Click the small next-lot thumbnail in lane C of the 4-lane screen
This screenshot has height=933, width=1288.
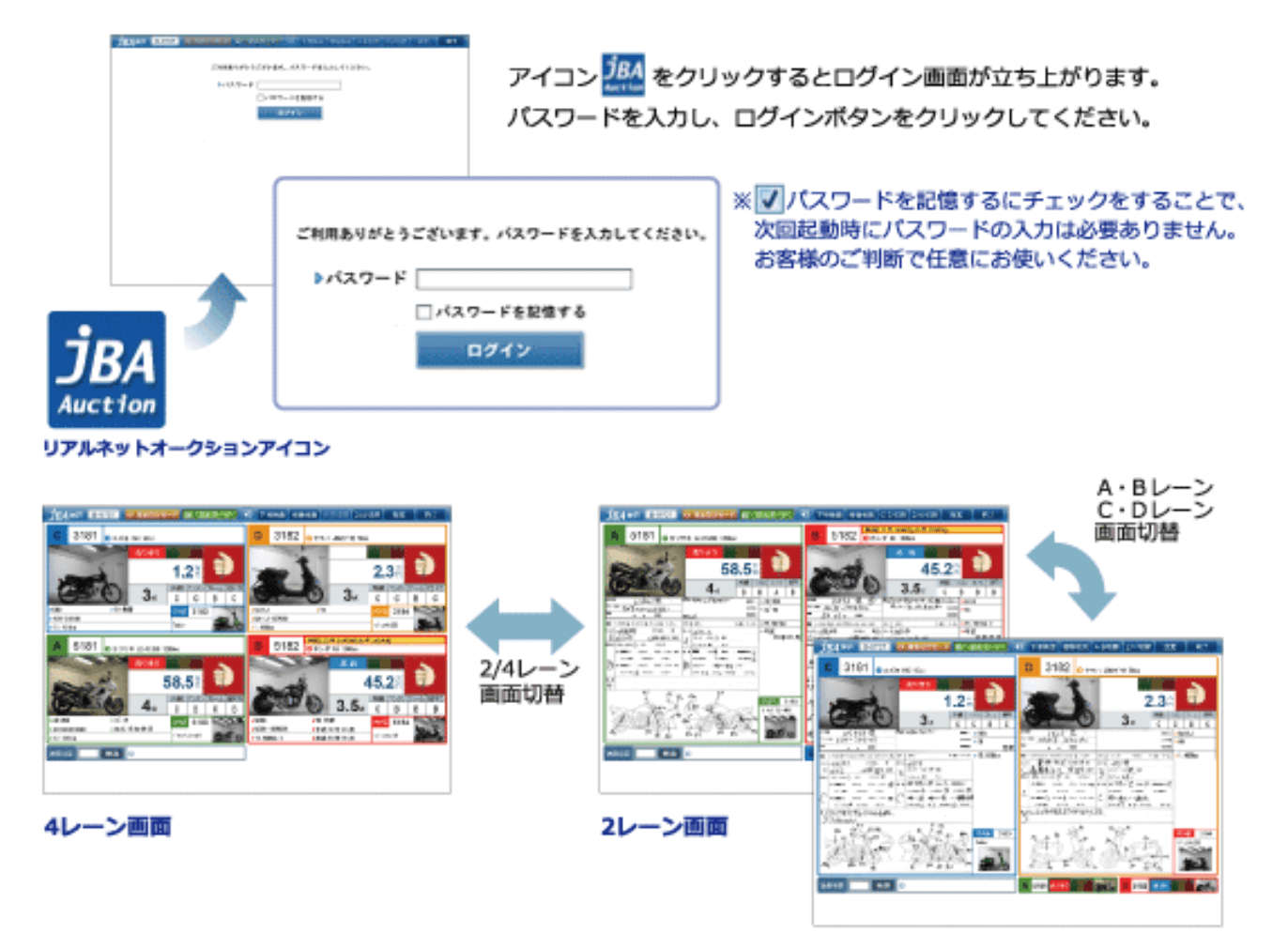pos(226,619)
